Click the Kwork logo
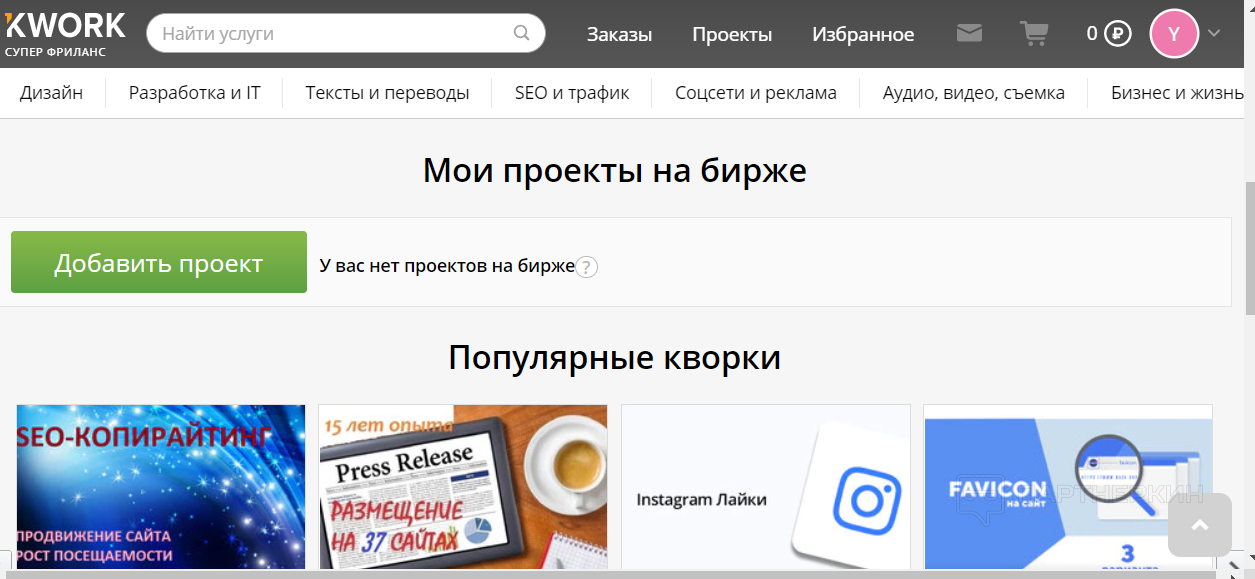Image resolution: width=1255 pixels, height=579 pixels. pyautogui.click(x=65, y=33)
